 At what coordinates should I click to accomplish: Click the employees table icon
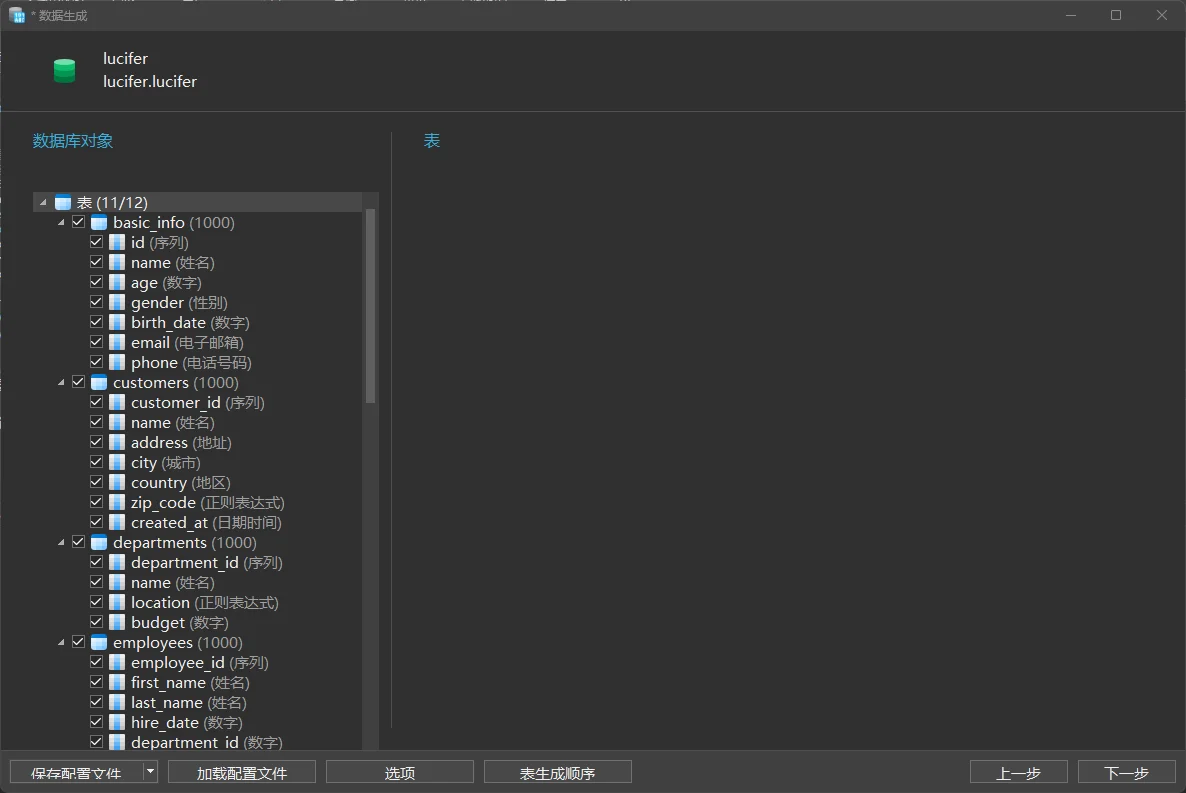(99, 643)
